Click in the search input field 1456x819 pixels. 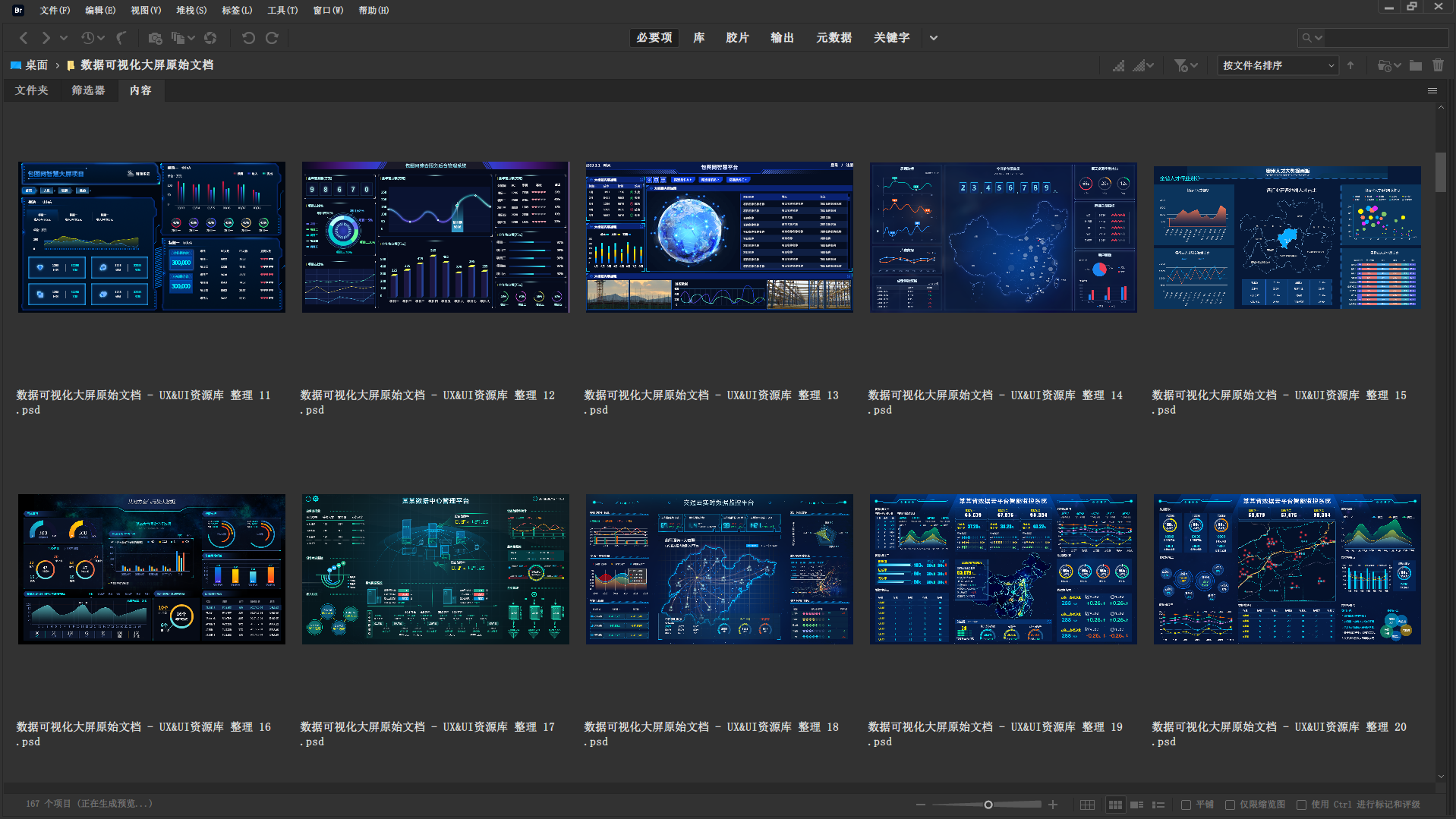click(1387, 38)
